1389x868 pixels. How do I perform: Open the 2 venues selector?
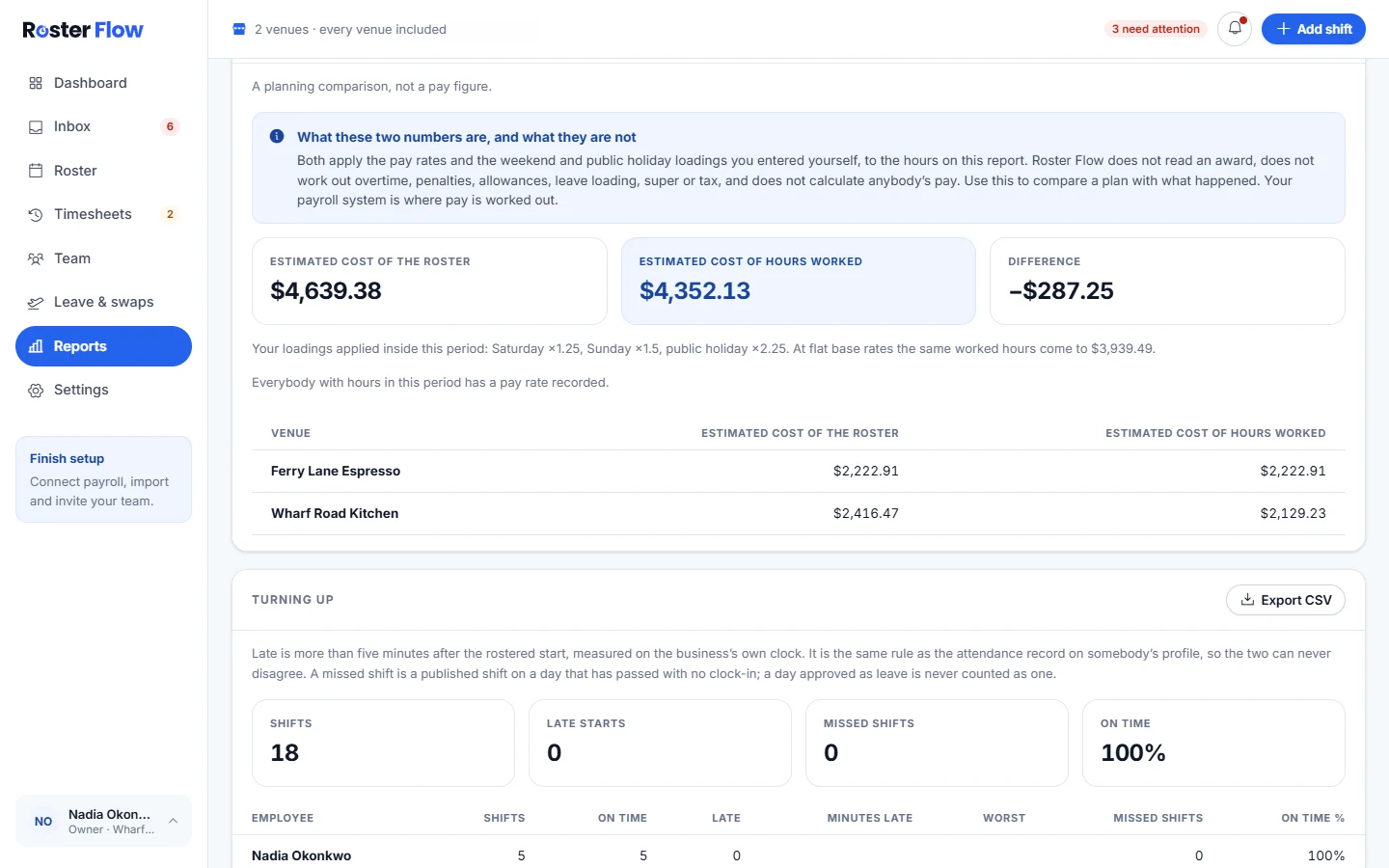coord(340,29)
